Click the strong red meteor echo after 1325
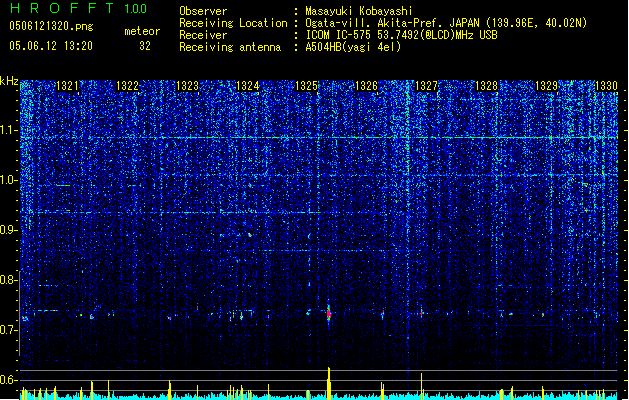 329,313
